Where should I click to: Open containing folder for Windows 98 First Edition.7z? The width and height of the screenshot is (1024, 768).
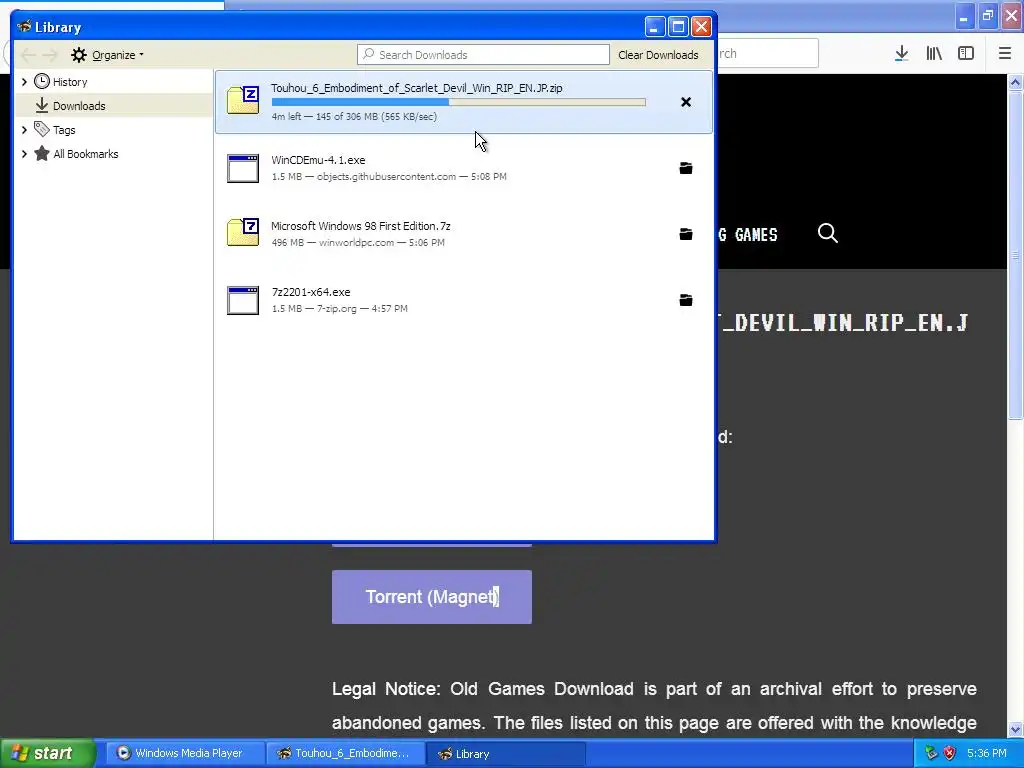point(686,234)
